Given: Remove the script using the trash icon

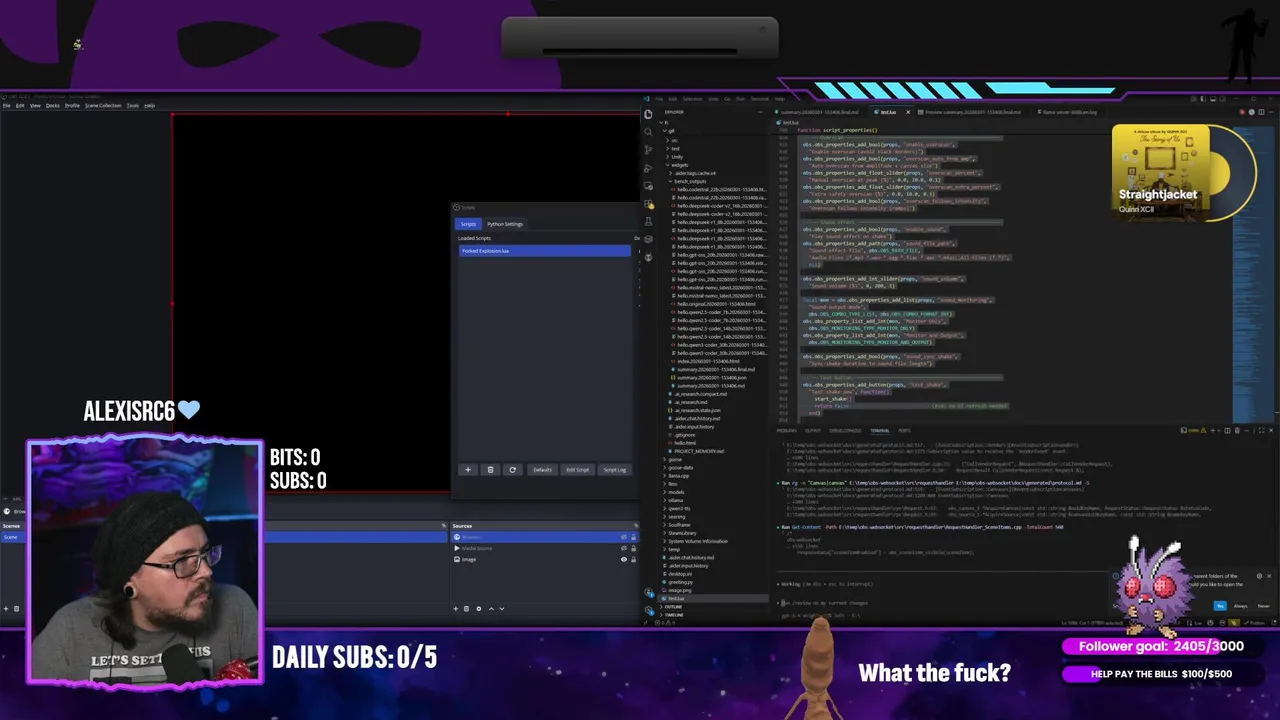Looking at the screenshot, I should coord(490,470).
